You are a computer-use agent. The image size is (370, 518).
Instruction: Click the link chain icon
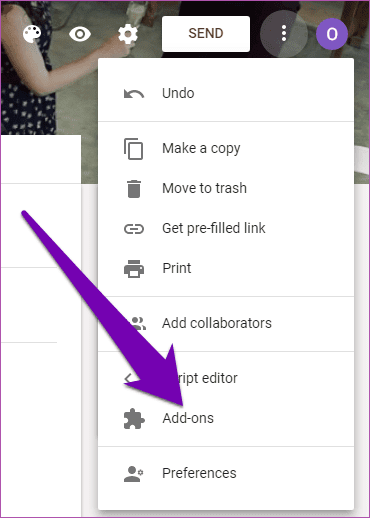tap(134, 229)
